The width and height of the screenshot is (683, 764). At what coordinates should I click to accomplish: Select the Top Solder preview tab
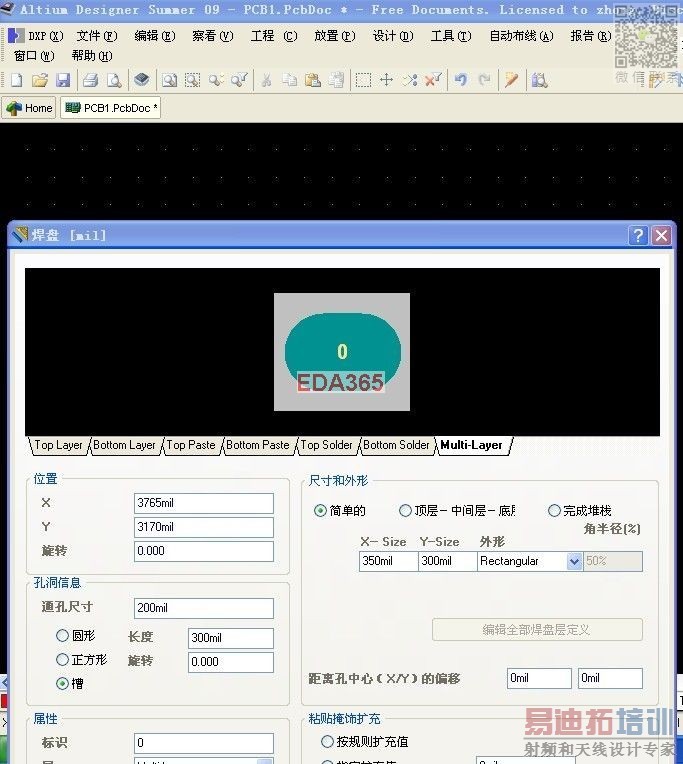pyautogui.click(x=326, y=445)
